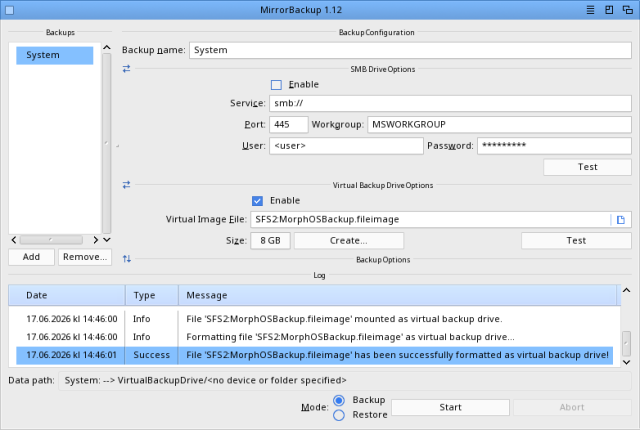Image resolution: width=640 pixels, height=430 pixels.
Task: Click the close gadget at title bar left
Action: click(10, 10)
